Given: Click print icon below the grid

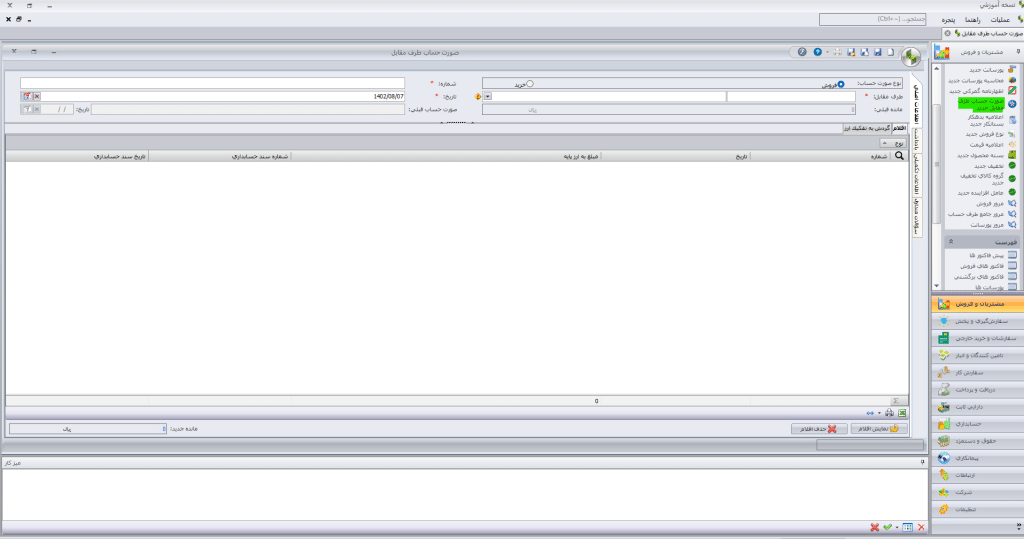Looking at the screenshot, I should point(889,413).
